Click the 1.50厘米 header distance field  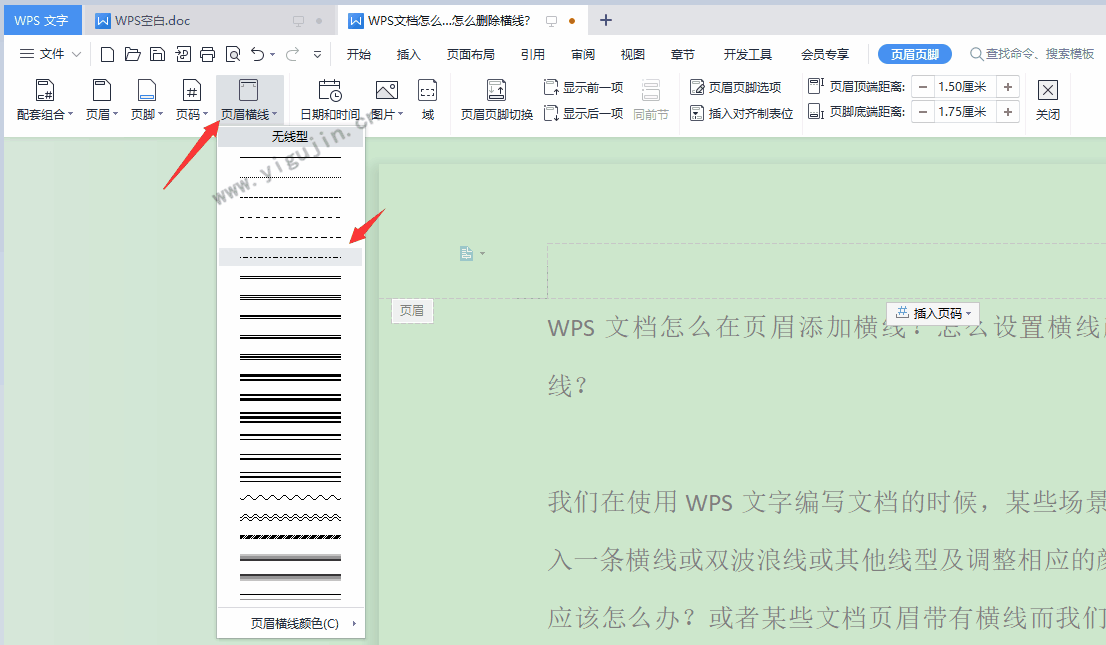(965, 87)
